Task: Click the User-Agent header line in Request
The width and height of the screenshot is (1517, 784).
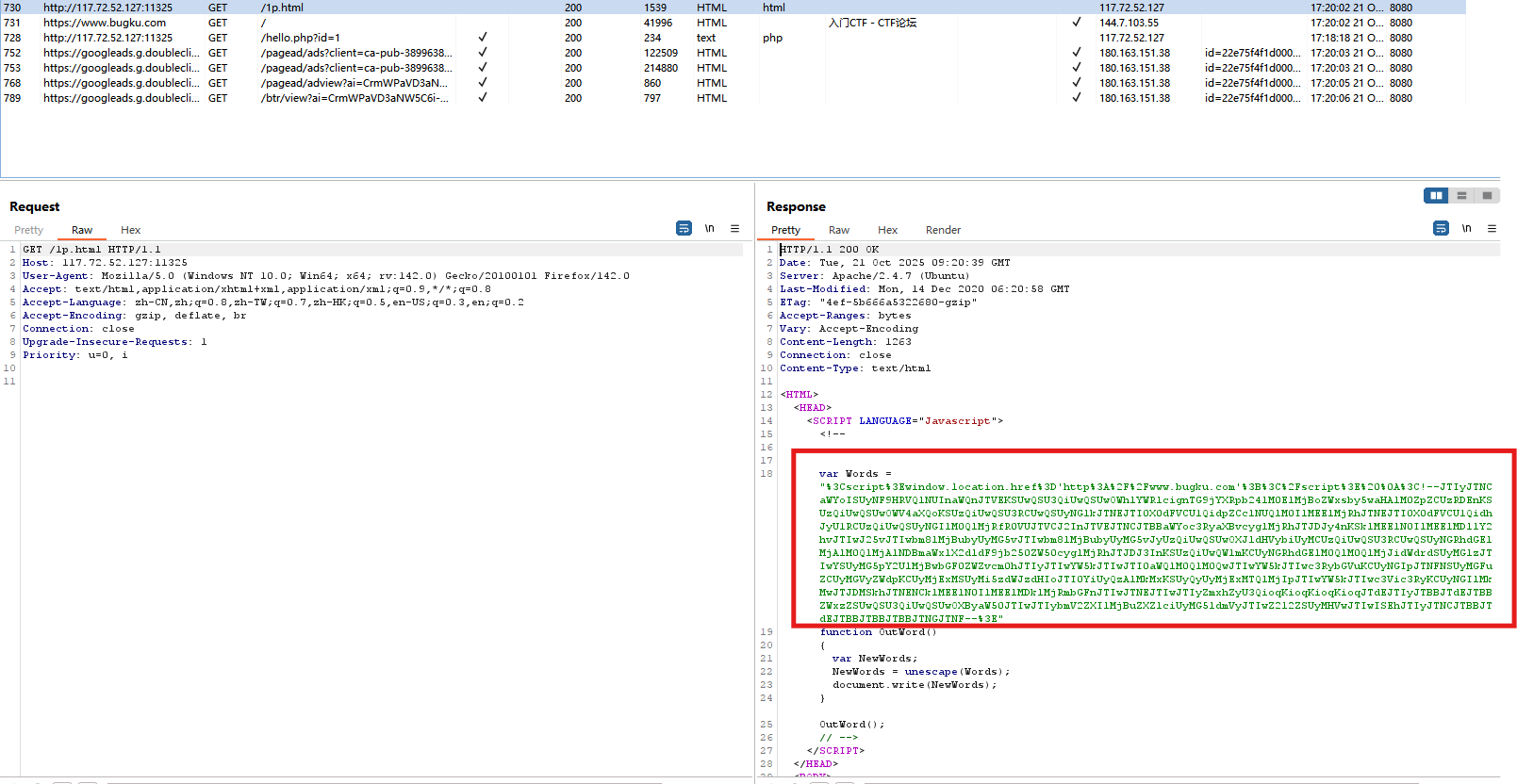Action: tap(326, 276)
